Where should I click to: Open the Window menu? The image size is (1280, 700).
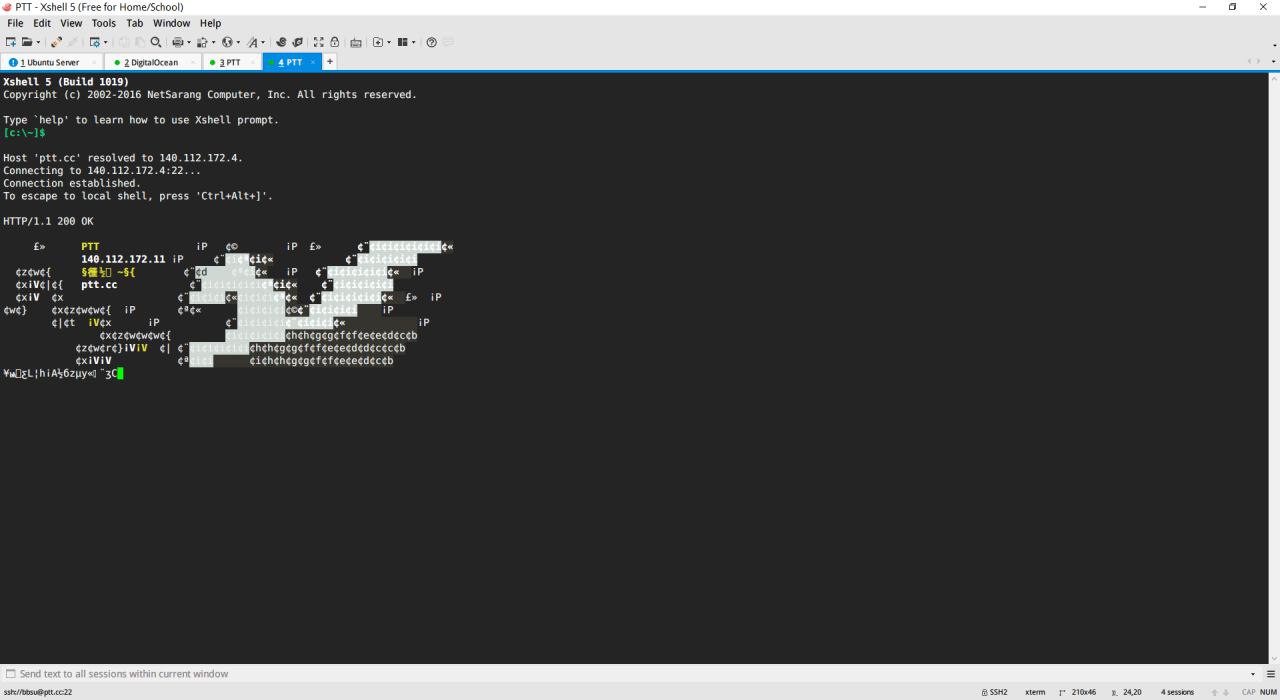point(172,23)
